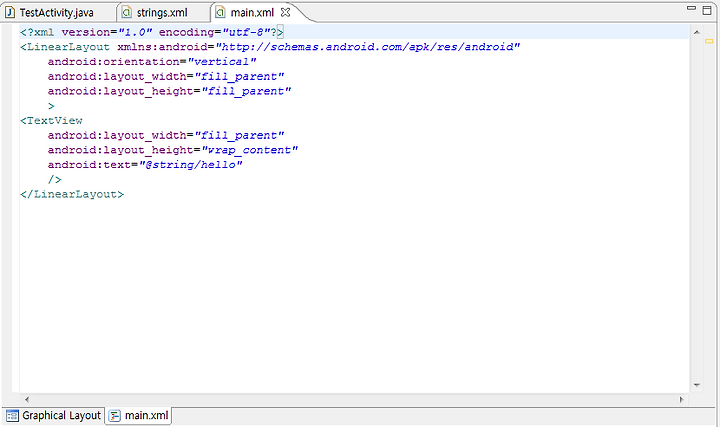Click the opening LinearLayout tag

point(65,47)
